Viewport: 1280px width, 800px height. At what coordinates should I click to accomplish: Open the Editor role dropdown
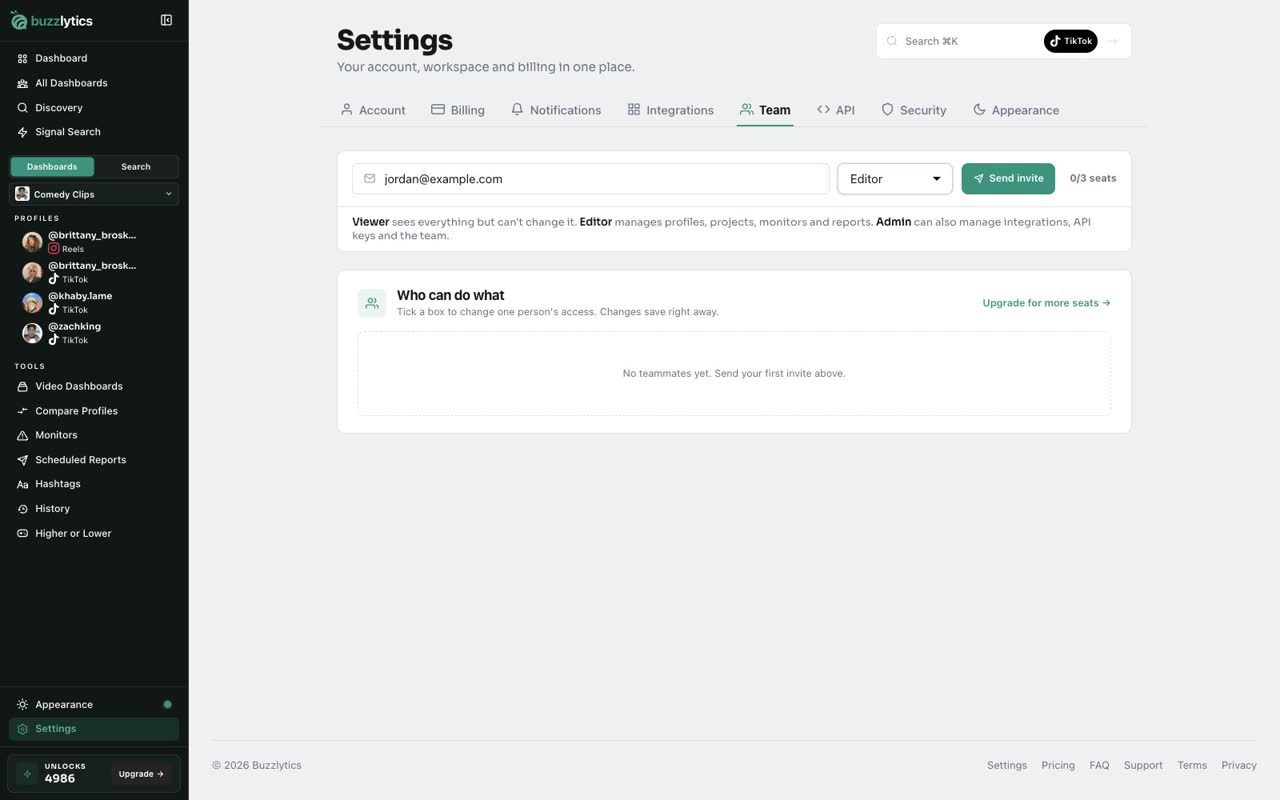pyautogui.click(x=895, y=179)
